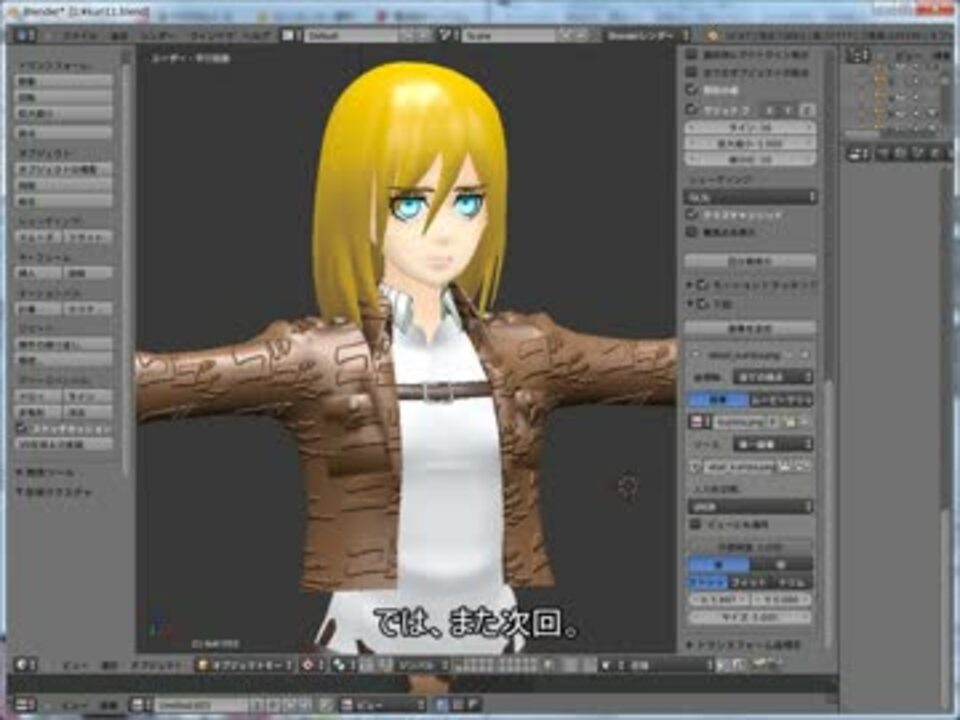Viewport: 960px width, 720px height.
Task: Toggle the Motion Tracking panel checkbox
Action: (x=703, y=285)
